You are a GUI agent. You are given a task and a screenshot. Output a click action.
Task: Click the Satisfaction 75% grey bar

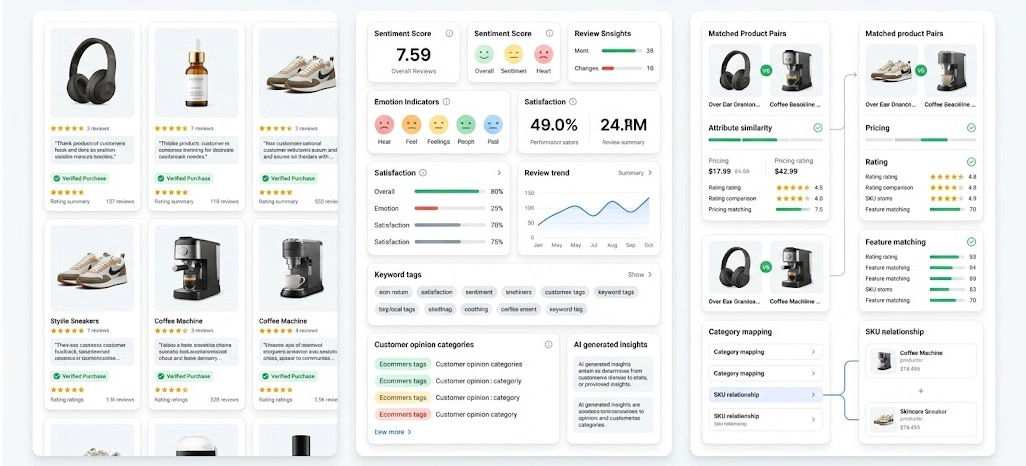450,242
